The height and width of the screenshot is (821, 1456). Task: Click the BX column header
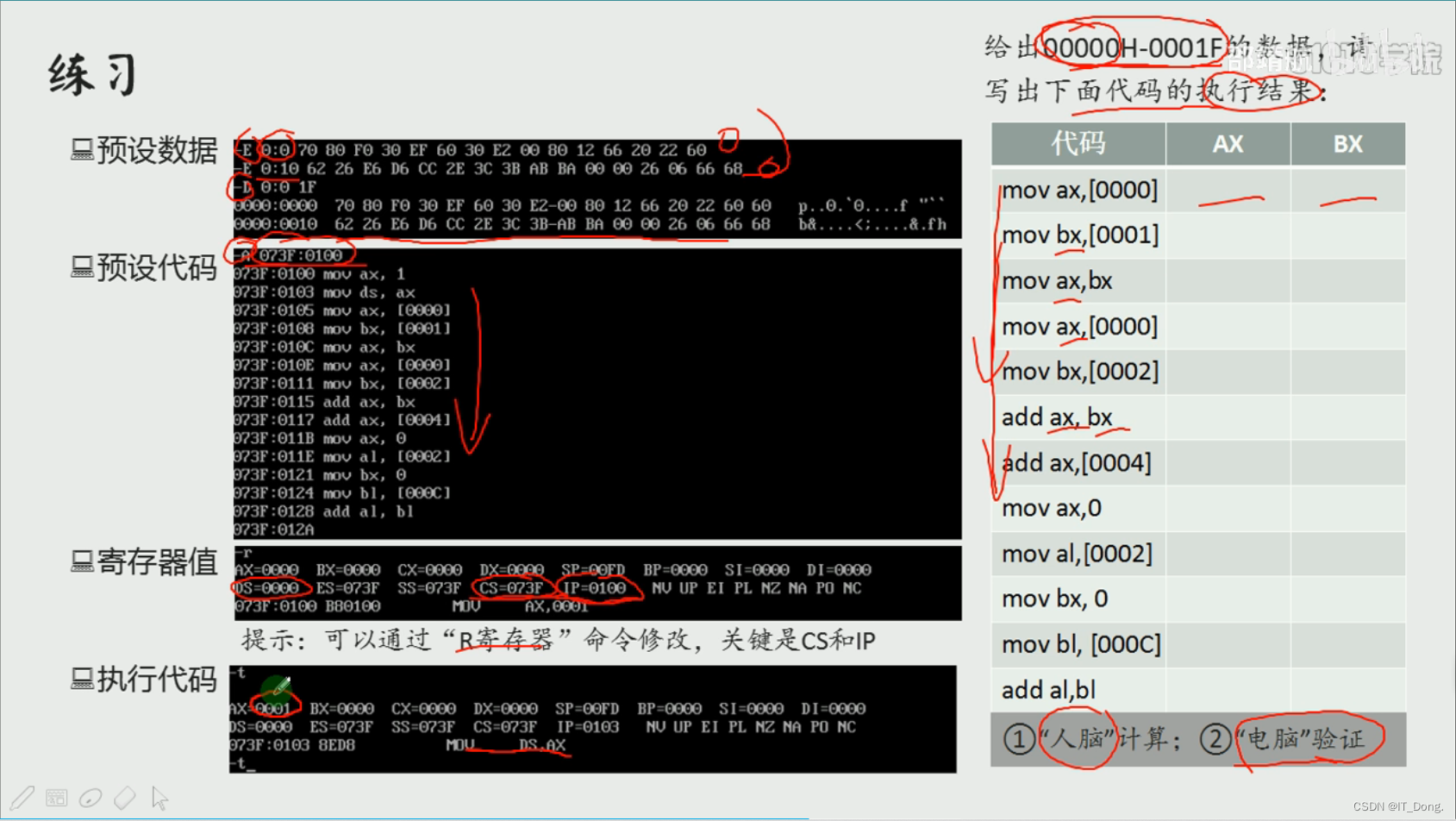pos(1348,144)
